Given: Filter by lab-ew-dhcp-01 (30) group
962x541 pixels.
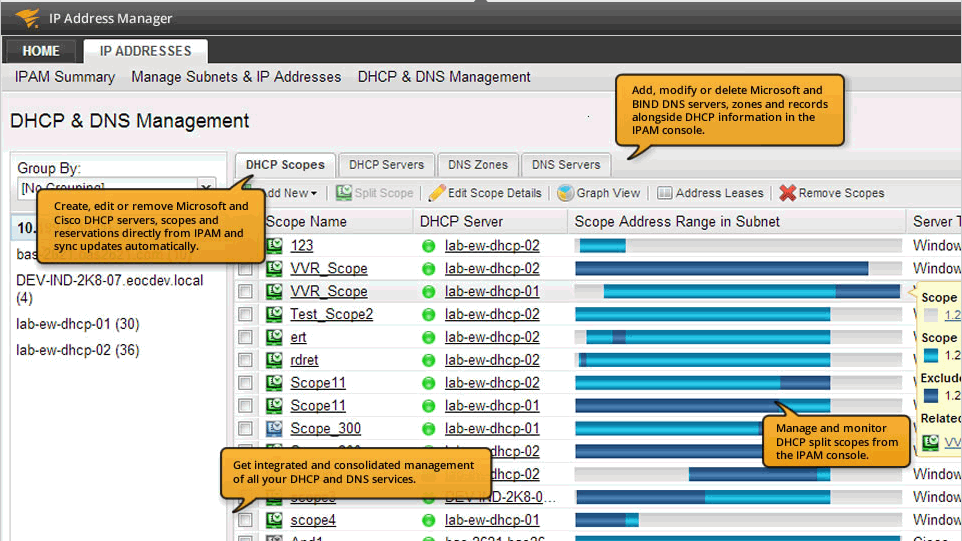Looking at the screenshot, I should tap(78, 324).
